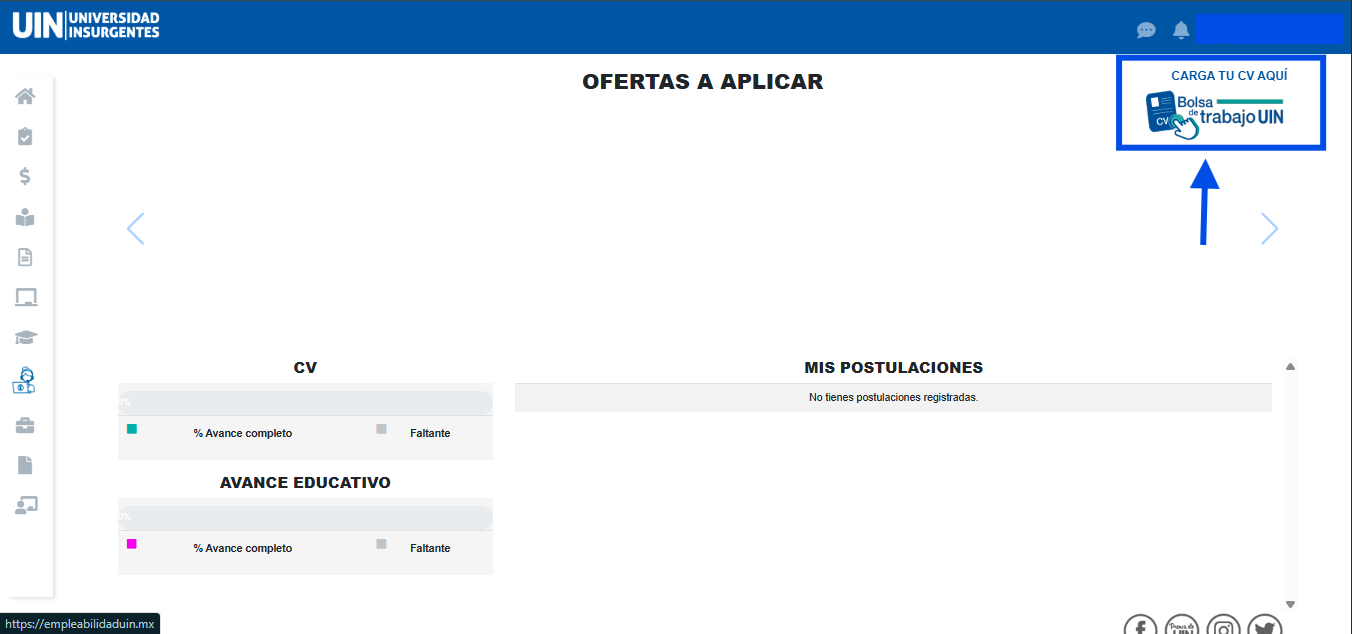Click the clipboard checkmark sidebar icon
Viewport: 1352px width, 634px height.
click(x=25, y=136)
